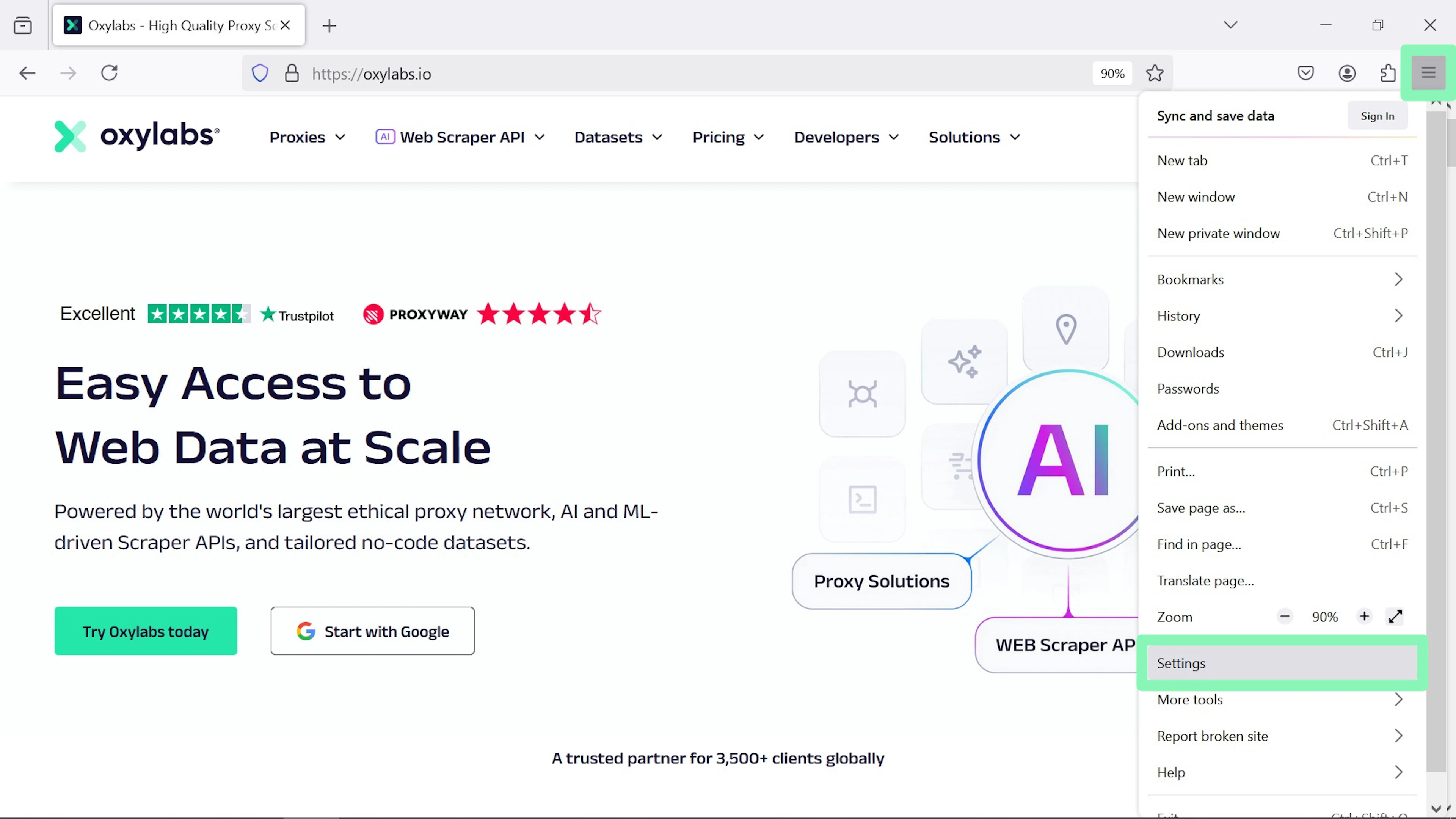Go forward to the next page
The image size is (1456, 819).
click(x=68, y=73)
